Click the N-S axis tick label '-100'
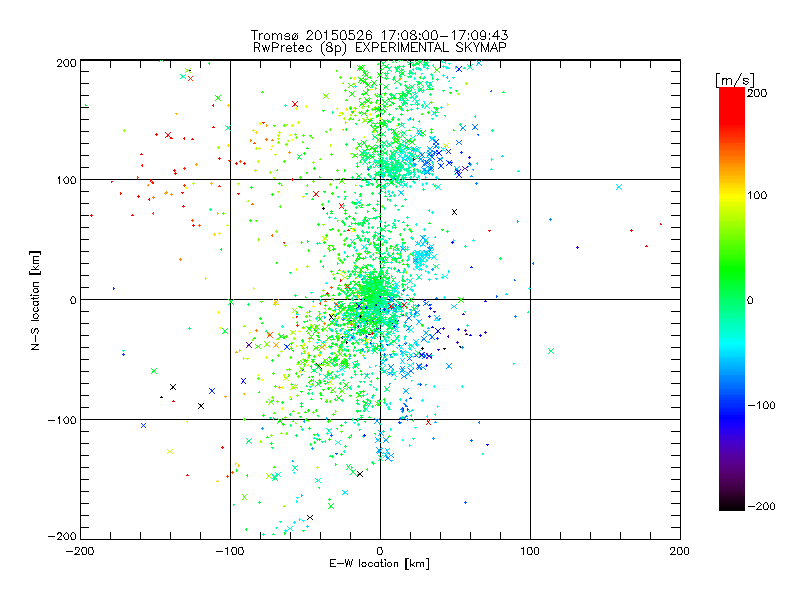This screenshot has width=800, height=600. pyautogui.click(x=62, y=420)
